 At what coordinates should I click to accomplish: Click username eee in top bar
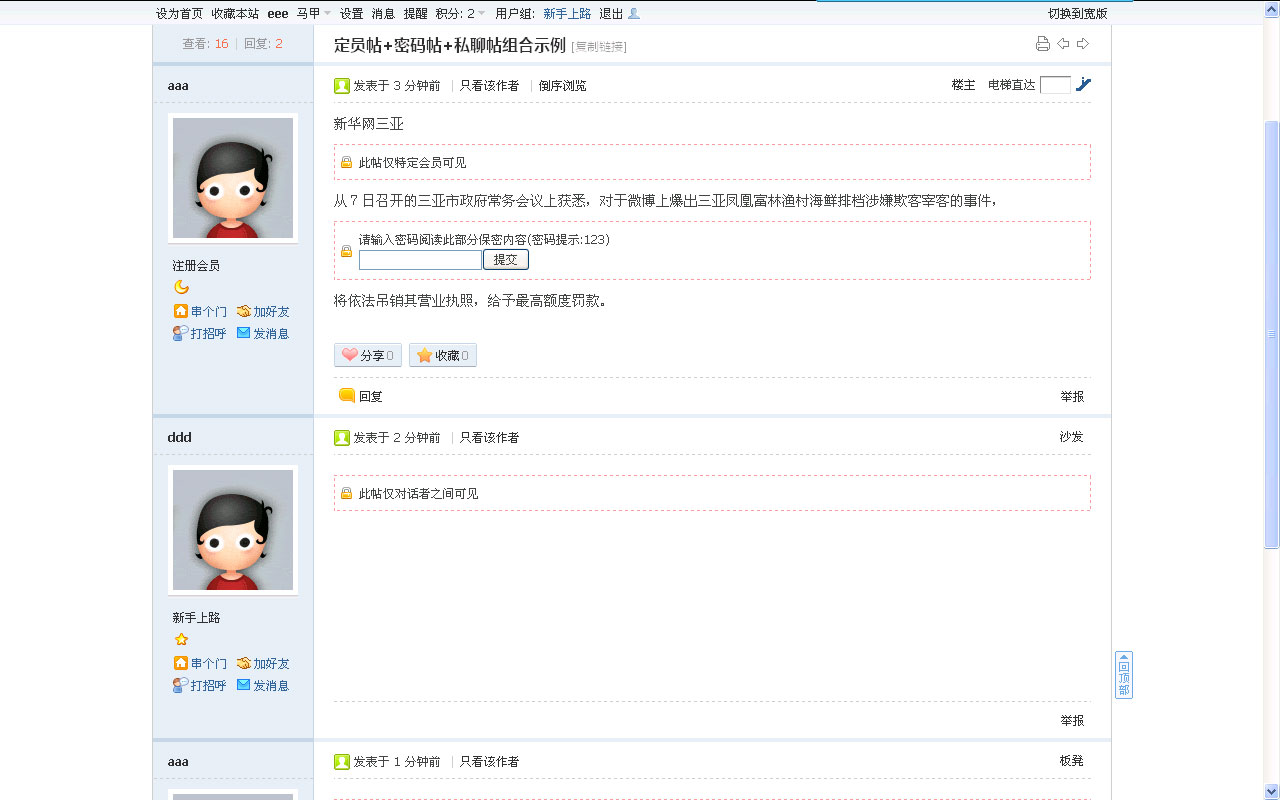point(278,13)
